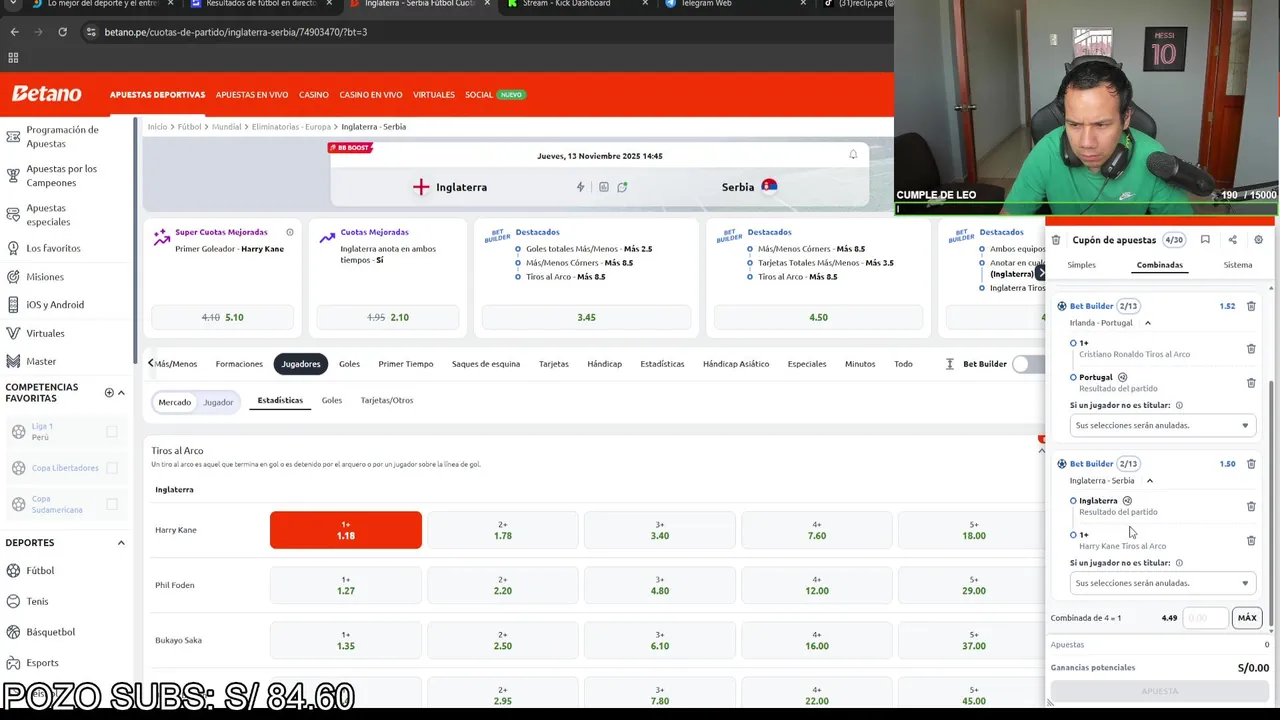Open Básquetbol in the Deportes list
This screenshot has width=1280, height=720.
pos(50,632)
